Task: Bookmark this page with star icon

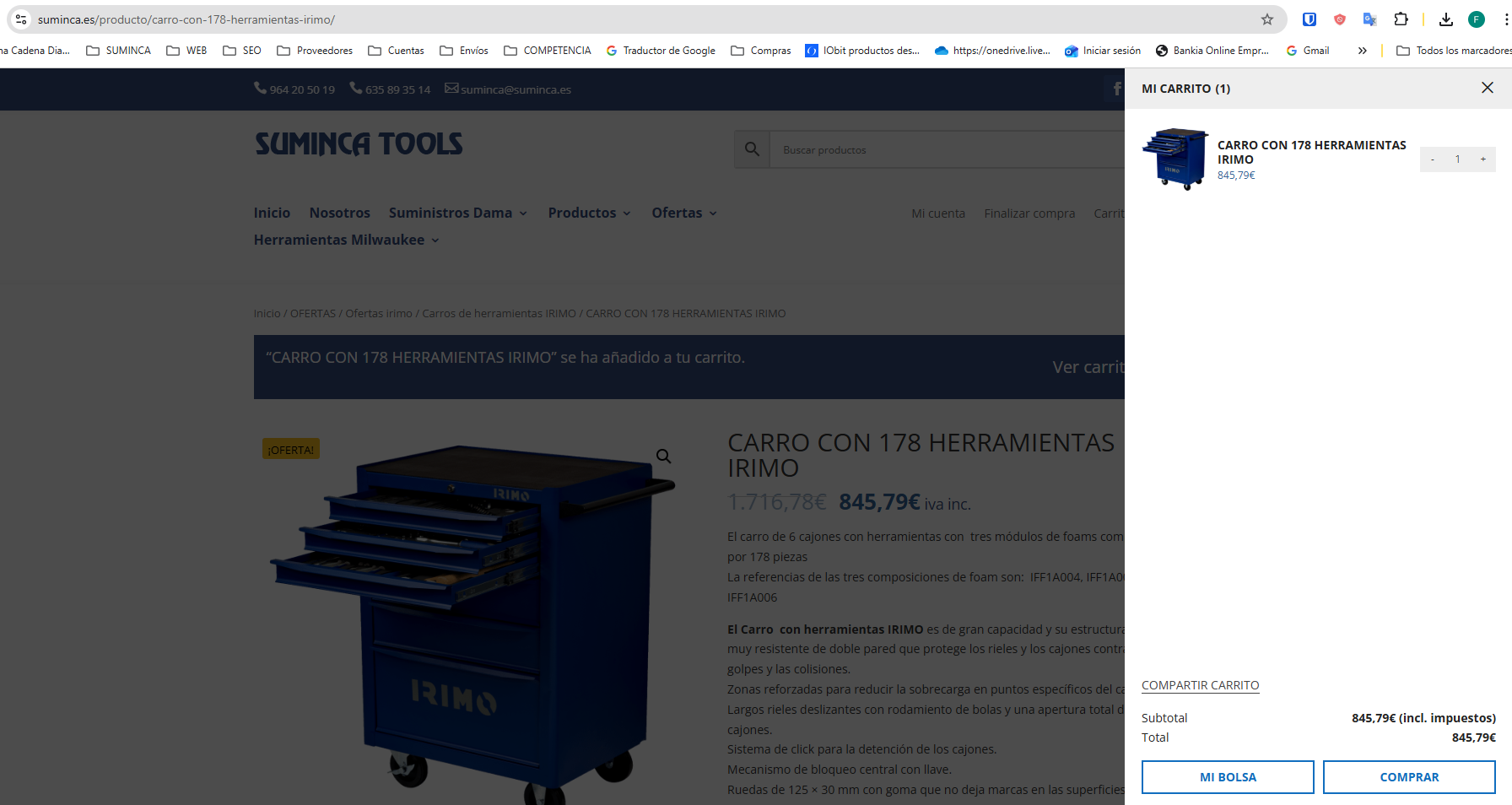Action: [x=1266, y=19]
